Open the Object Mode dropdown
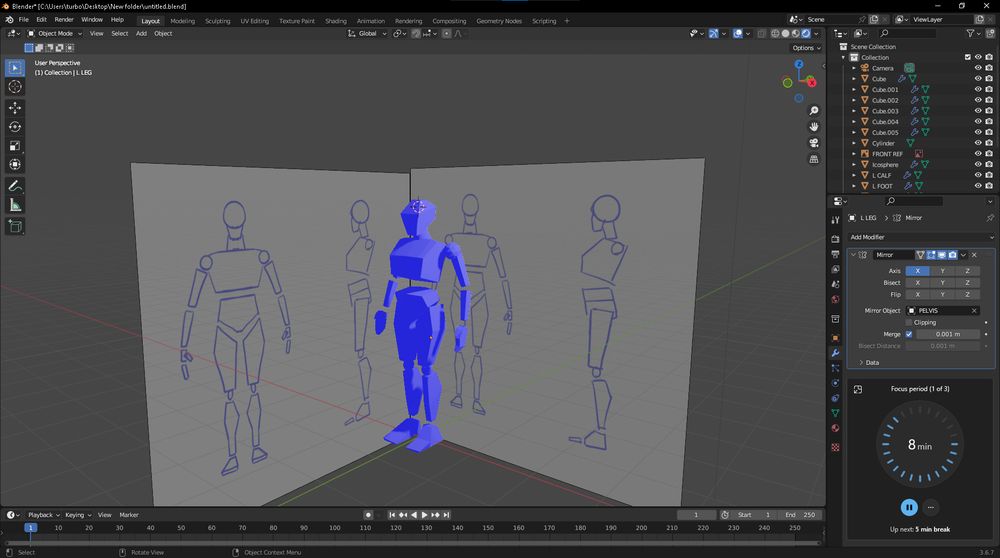1000x558 pixels. click(55, 33)
